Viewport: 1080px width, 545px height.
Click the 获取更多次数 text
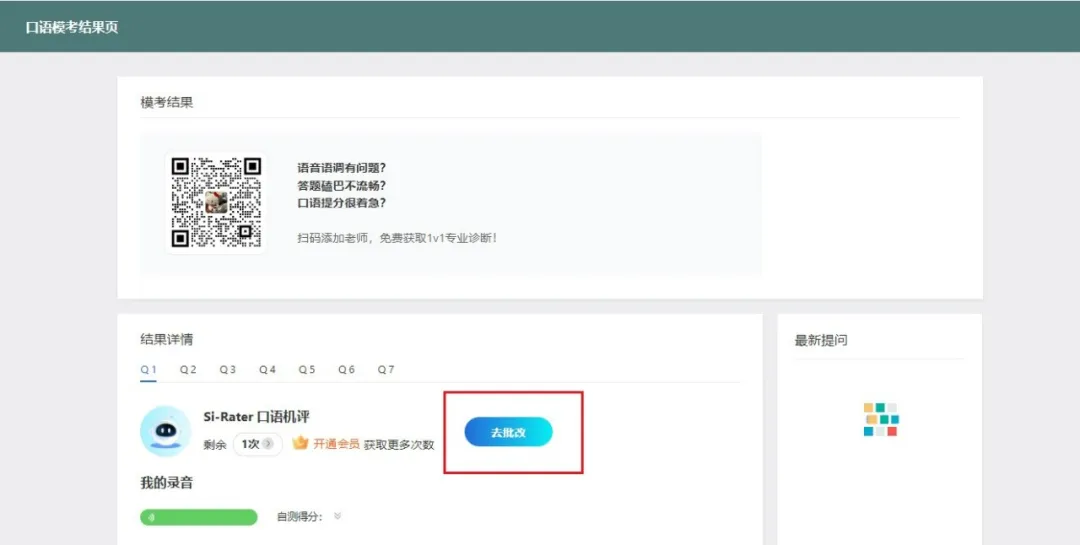399,445
